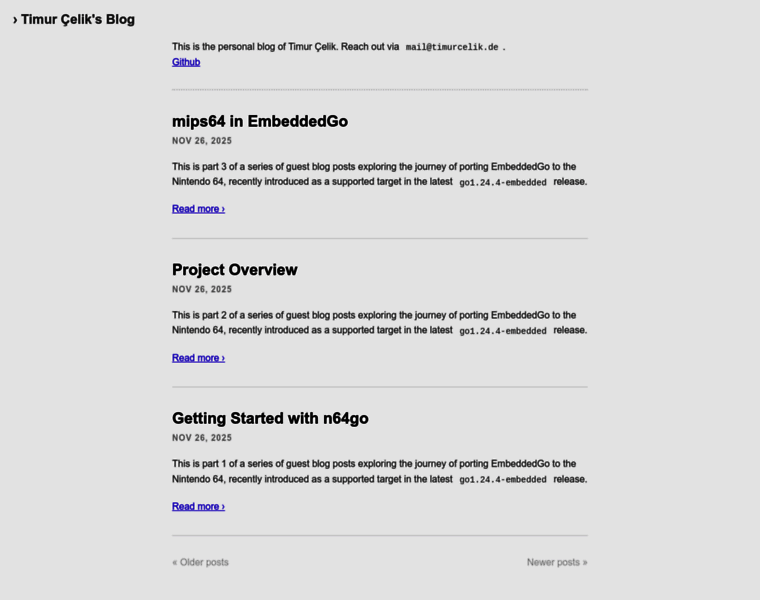Screen dimensions: 760x600
Task: Go to Newer posts page
Action: coord(557,562)
